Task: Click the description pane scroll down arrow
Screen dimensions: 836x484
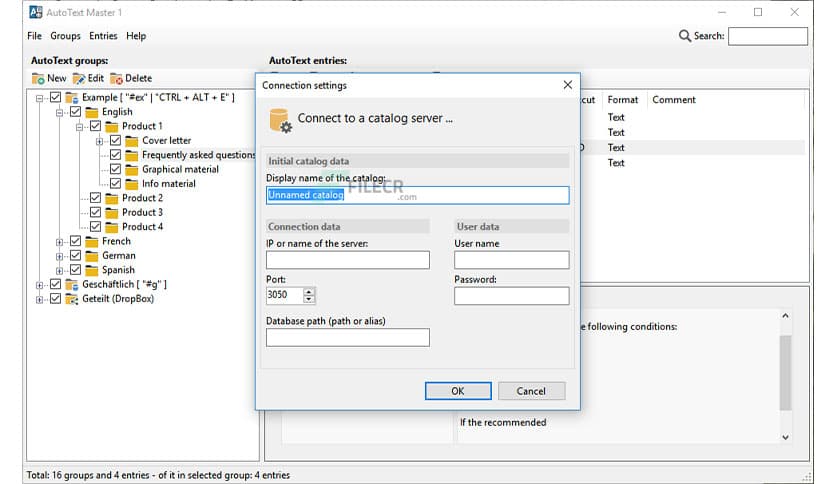Action: click(785, 437)
